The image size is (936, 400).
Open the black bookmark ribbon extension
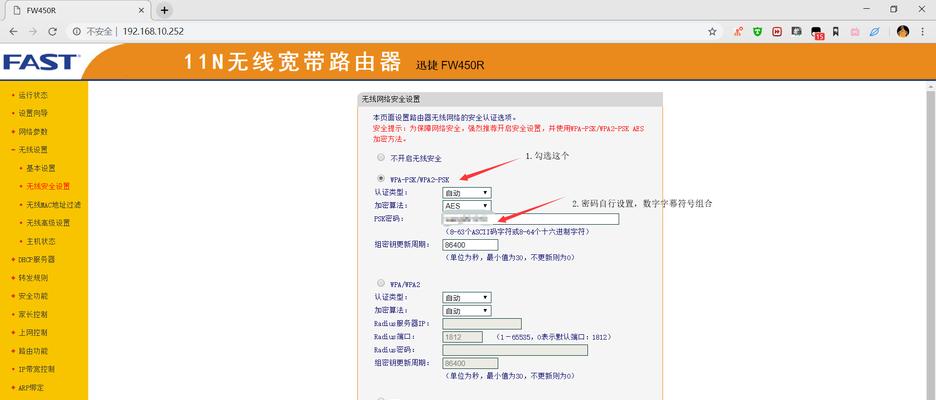click(x=836, y=32)
